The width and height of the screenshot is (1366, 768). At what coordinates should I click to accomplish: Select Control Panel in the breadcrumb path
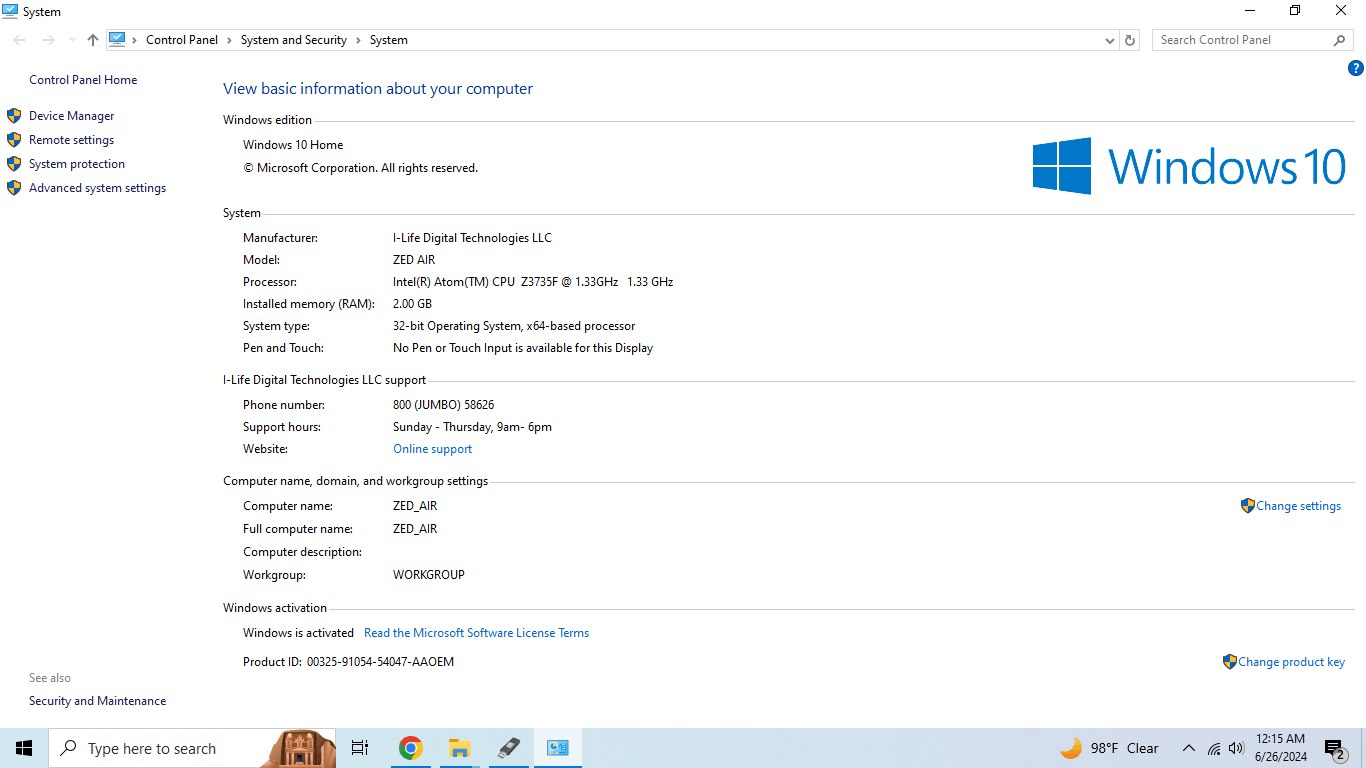pyautogui.click(x=182, y=40)
